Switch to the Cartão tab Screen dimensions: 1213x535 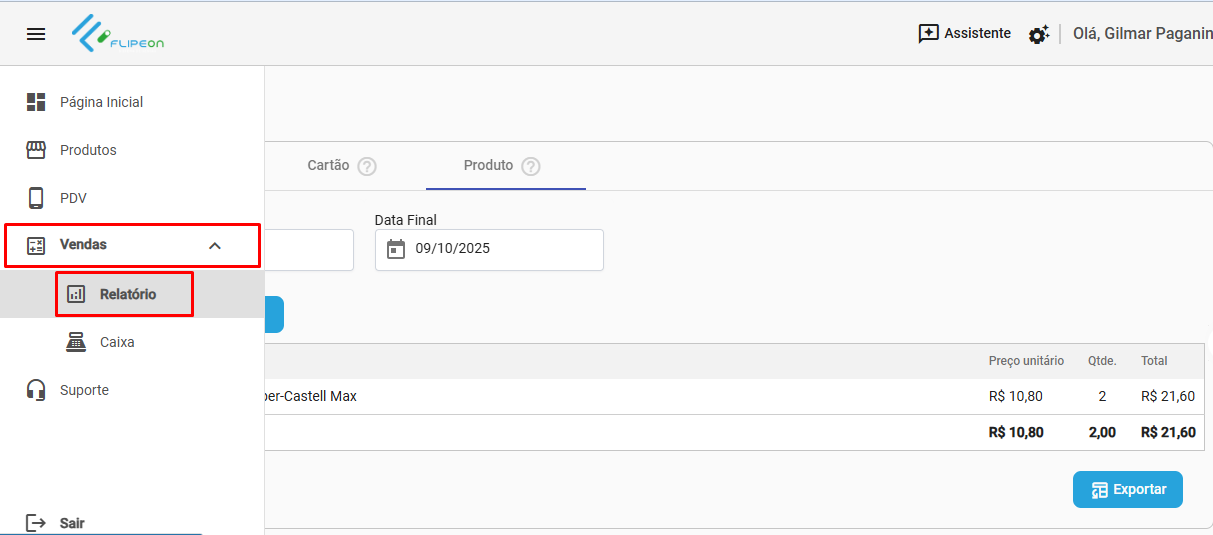[328, 166]
